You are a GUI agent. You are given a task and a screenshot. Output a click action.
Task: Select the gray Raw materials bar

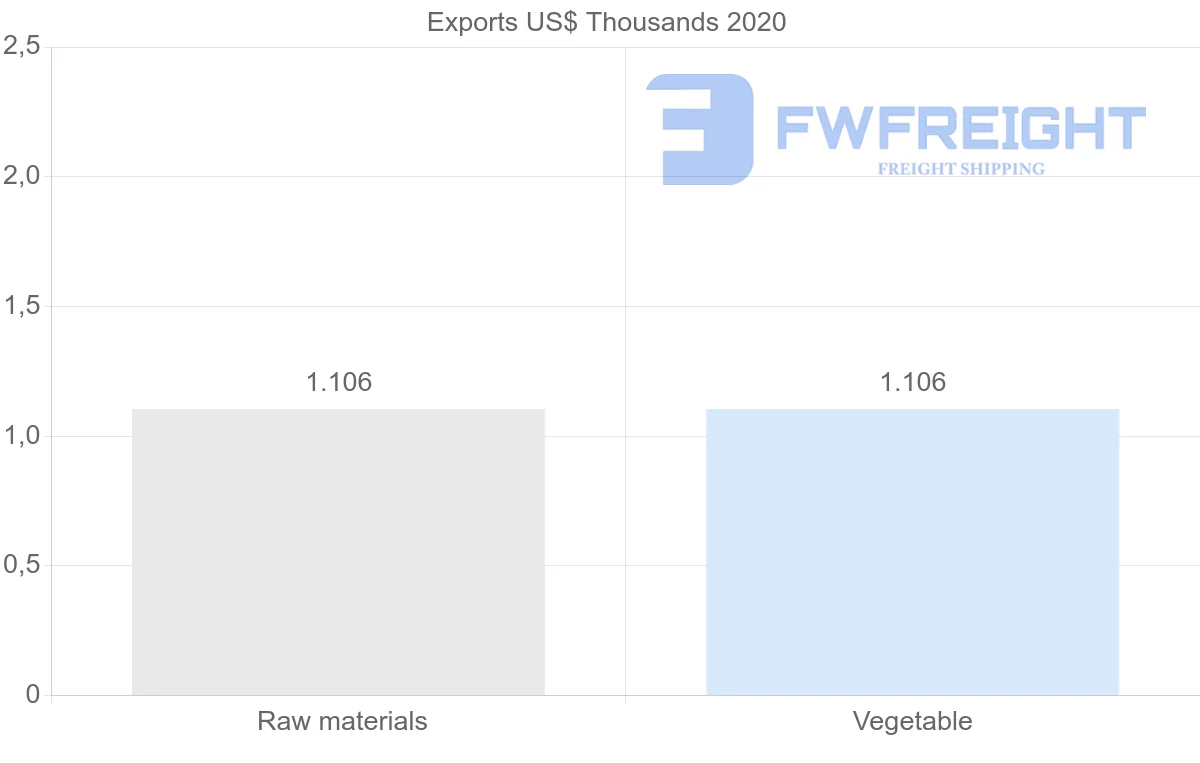[338, 552]
